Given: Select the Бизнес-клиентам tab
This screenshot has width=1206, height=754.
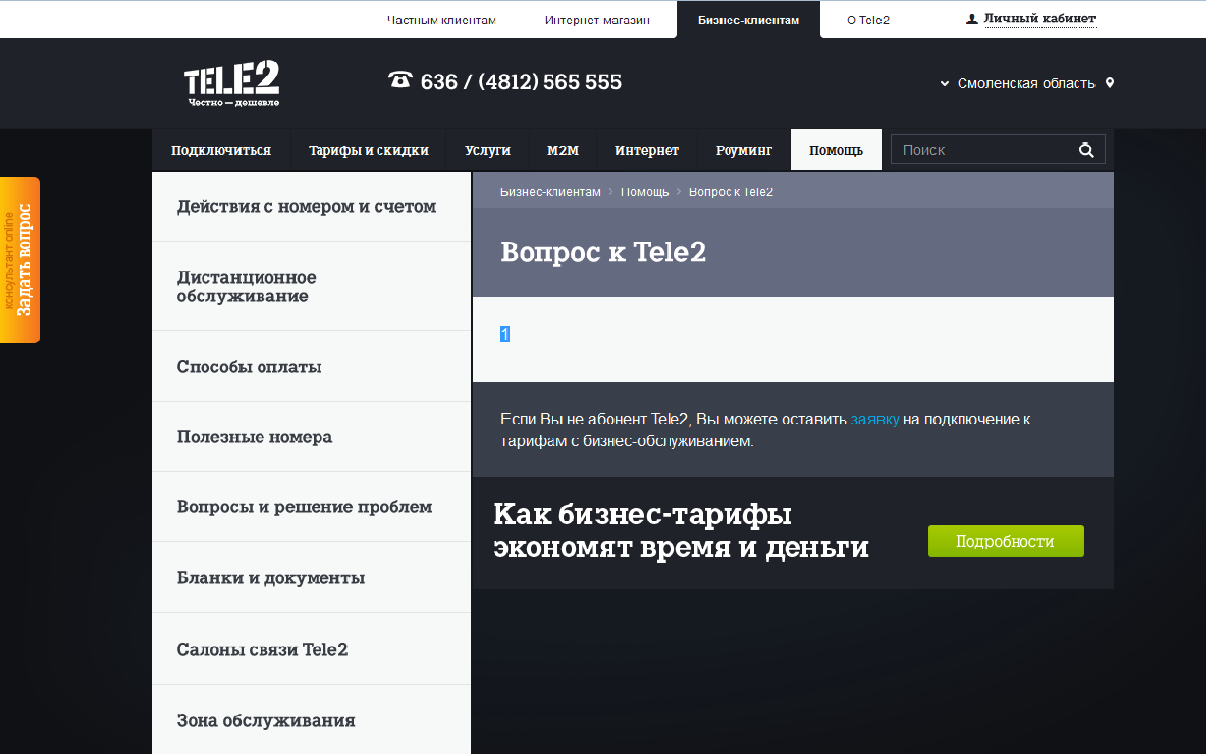Looking at the screenshot, I should click(748, 20).
